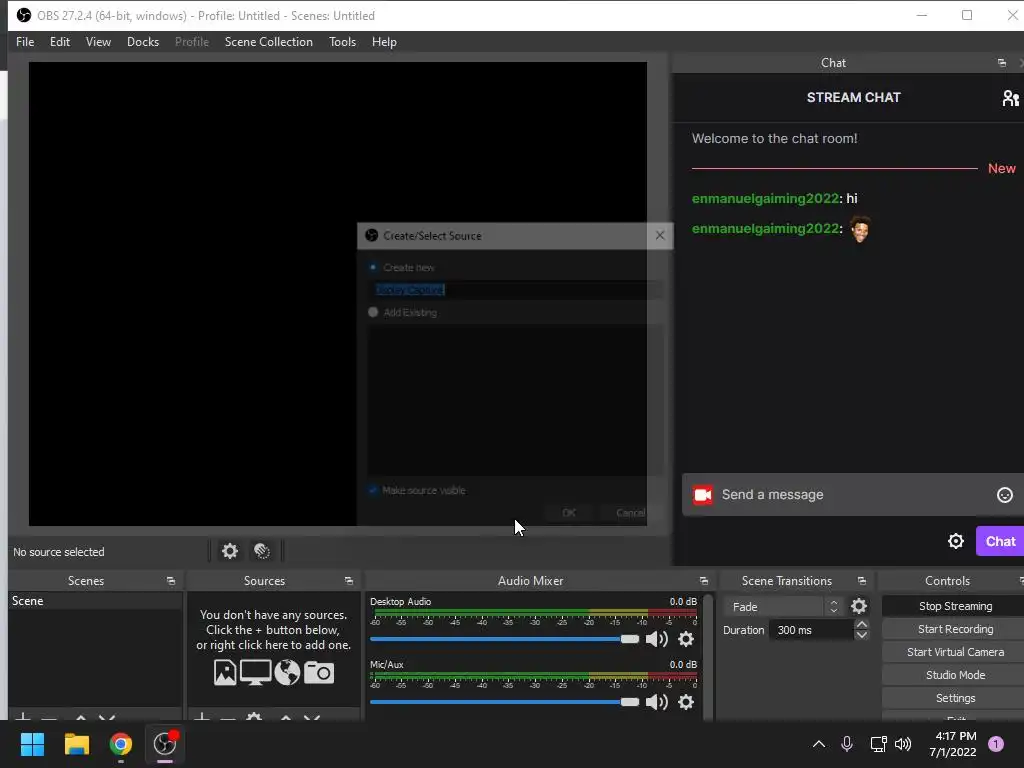The image size is (1024, 768).
Task: Enable Studio Mode
Action: click(955, 675)
